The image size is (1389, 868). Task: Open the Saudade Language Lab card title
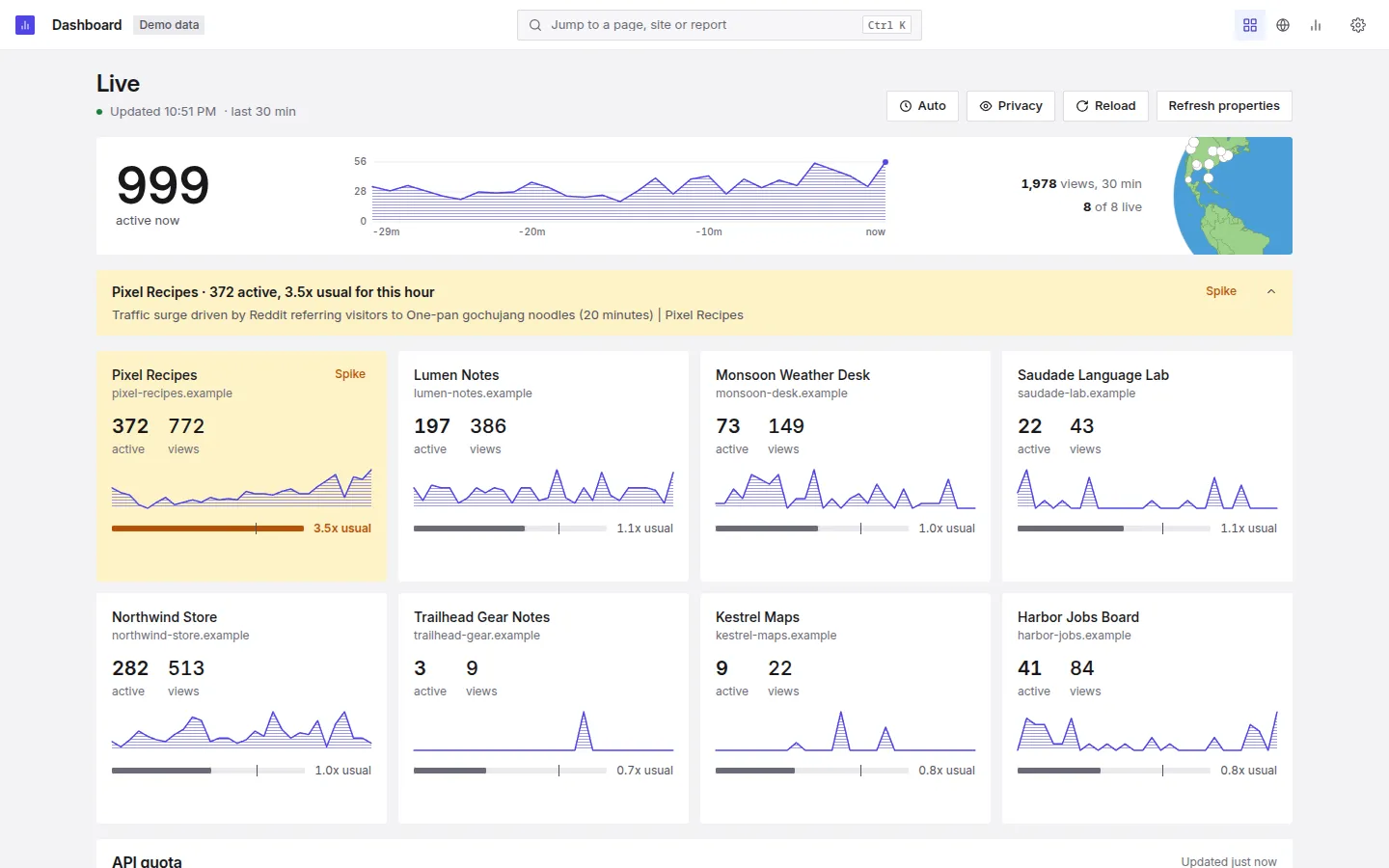point(1093,375)
